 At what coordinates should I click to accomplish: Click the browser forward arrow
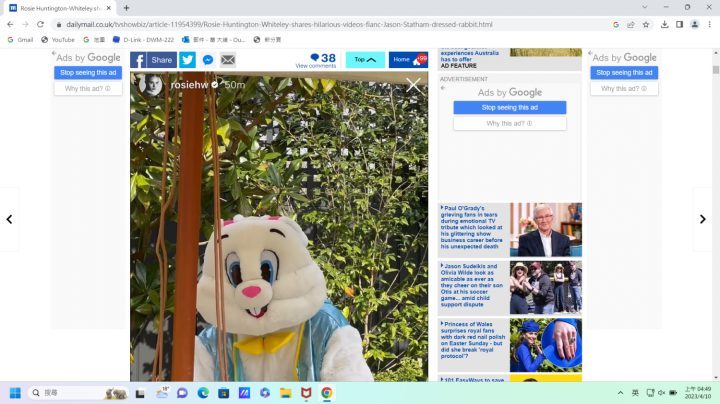pos(25,24)
